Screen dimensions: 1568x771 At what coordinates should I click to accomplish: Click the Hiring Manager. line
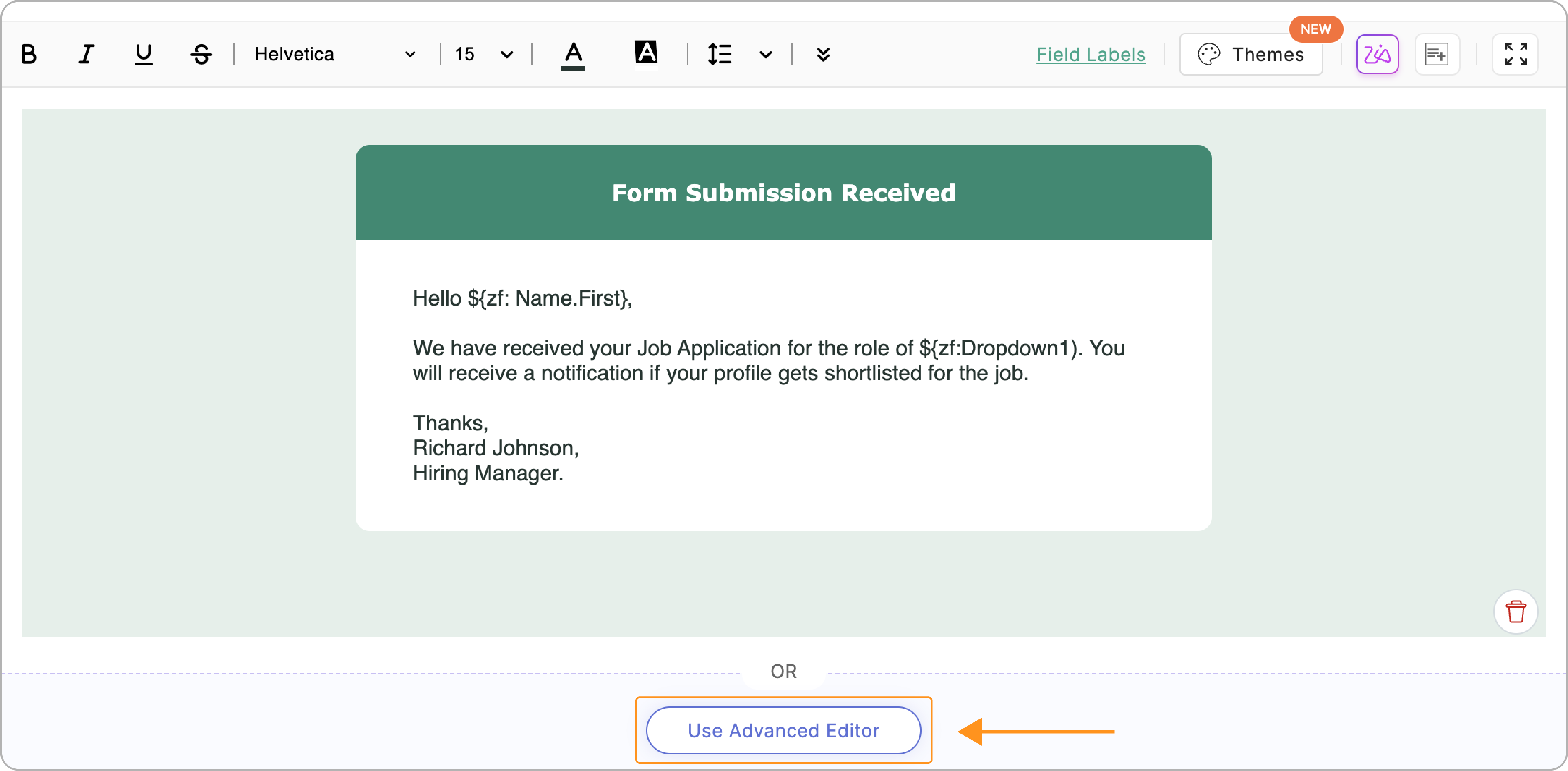(x=488, y=473)
